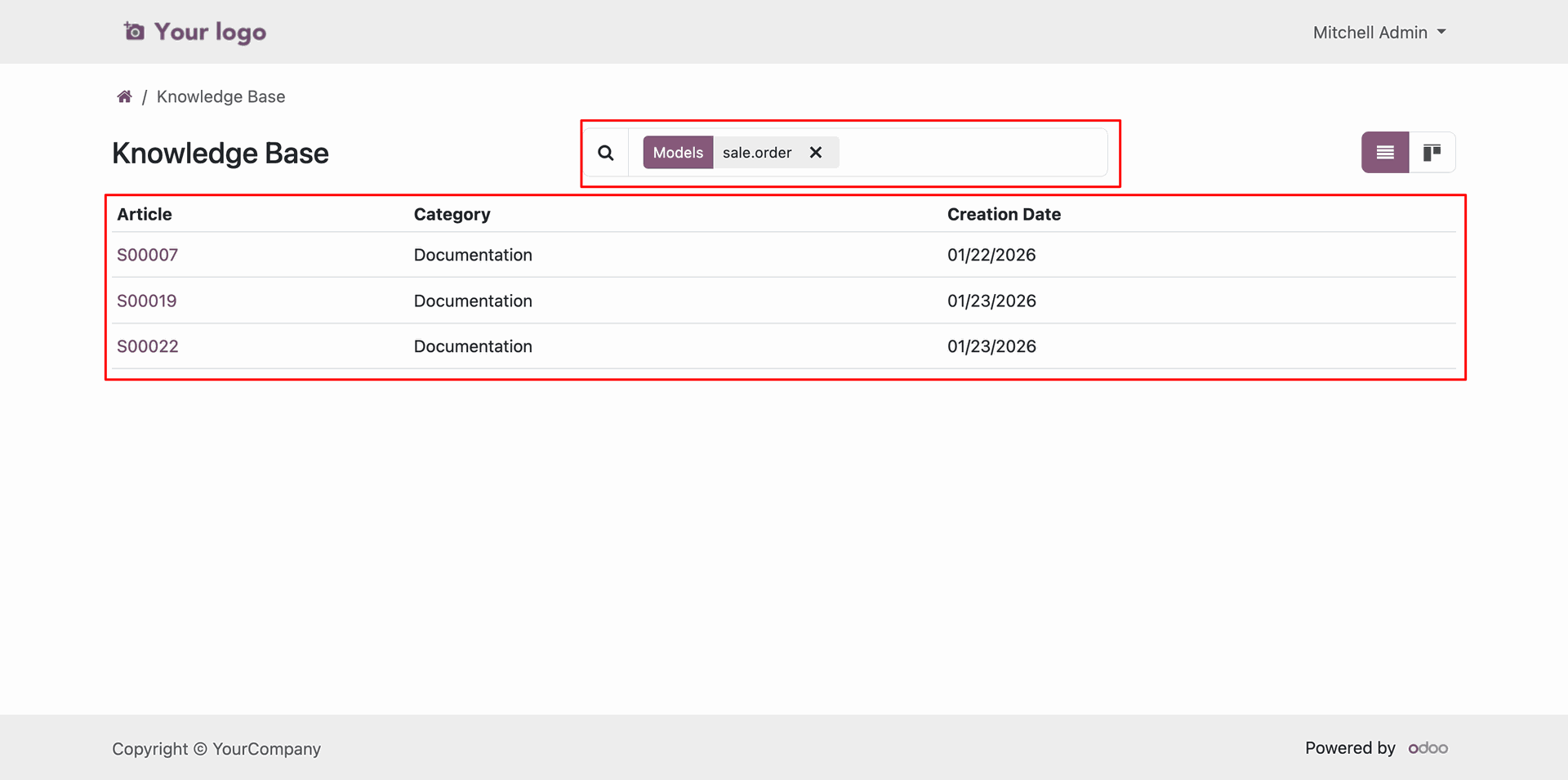Click the Models filter tag label
Viewport: 1568px width, 780px height.
point(678,153)
